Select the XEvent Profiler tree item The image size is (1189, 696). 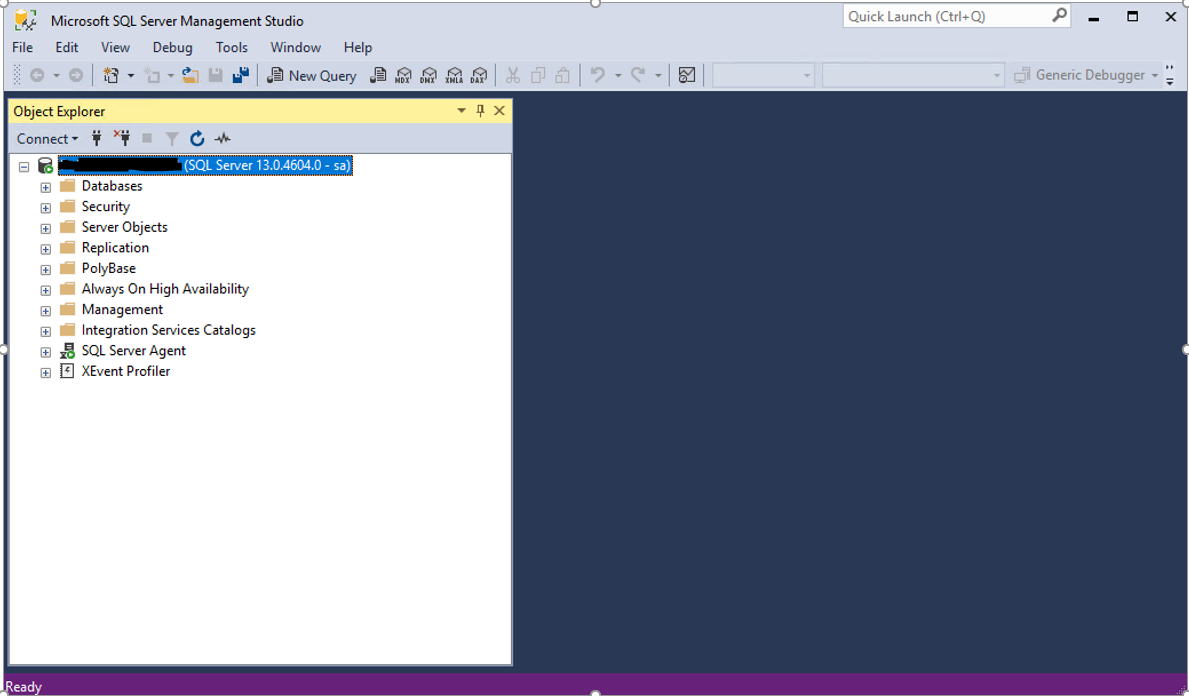pyautogui.click(x=126, y=371)
